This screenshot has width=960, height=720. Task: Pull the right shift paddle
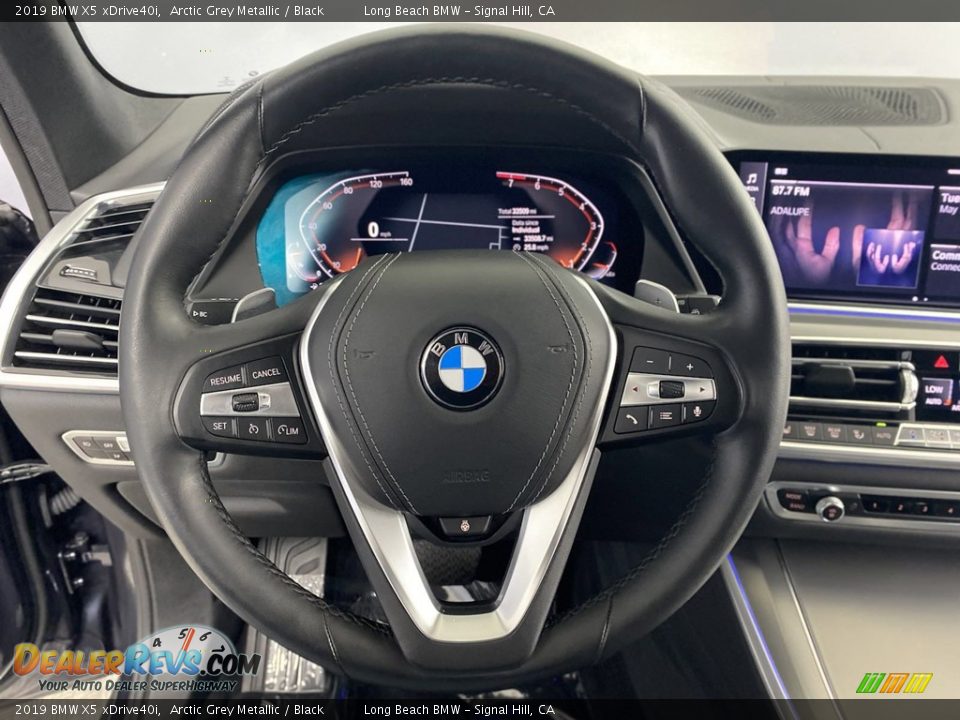point(657,295)
